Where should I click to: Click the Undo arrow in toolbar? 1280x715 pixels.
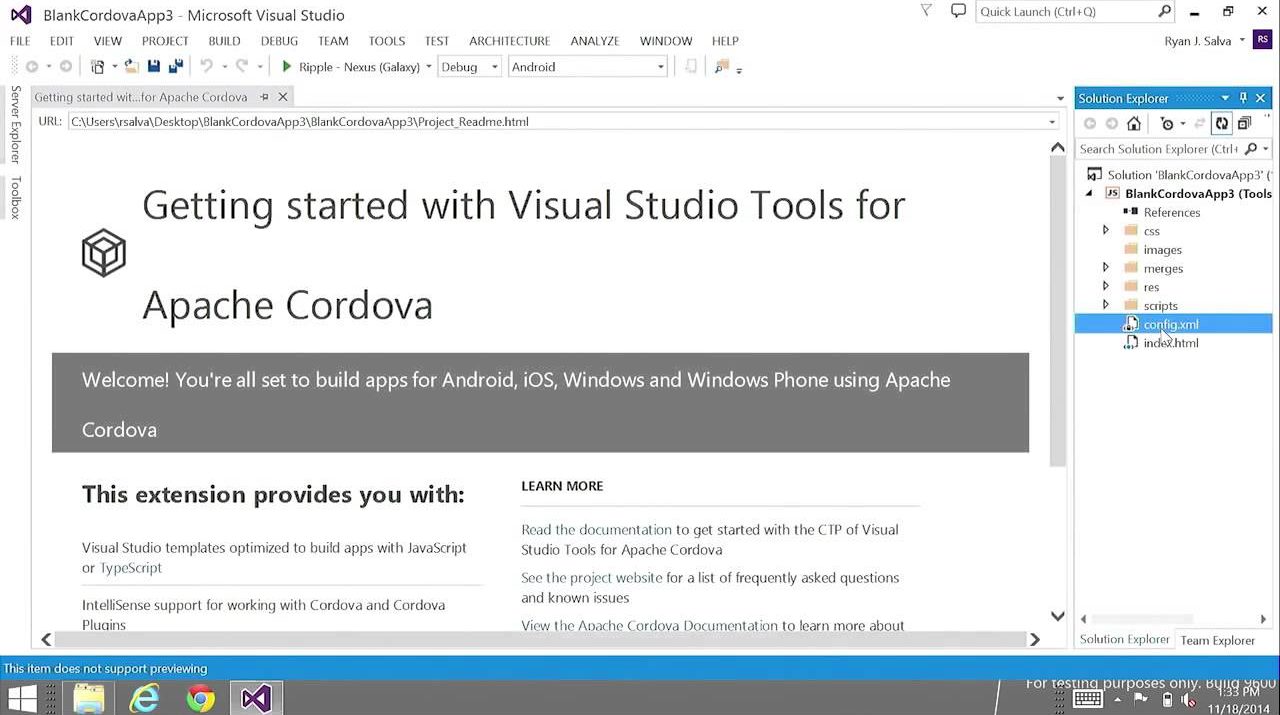tap(206, 67)
